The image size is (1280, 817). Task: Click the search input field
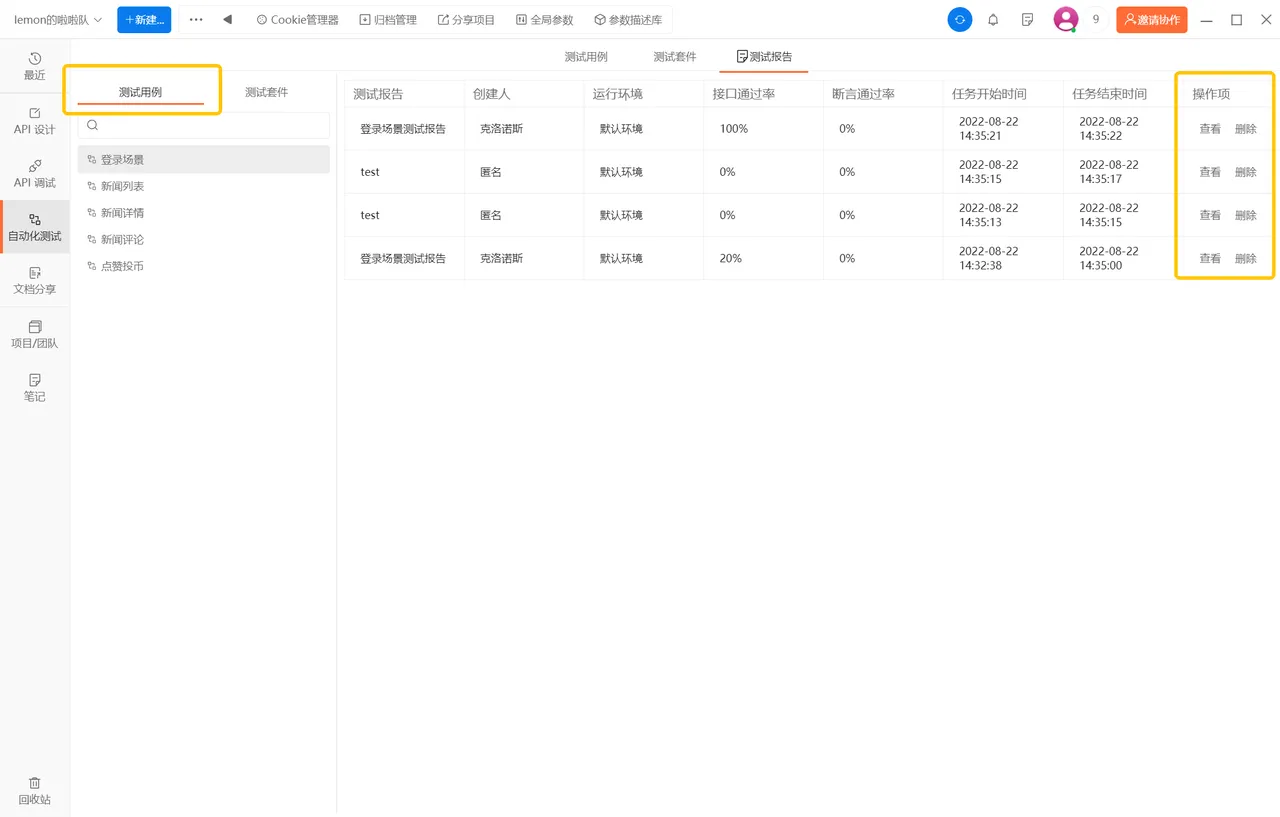coord(204,125)
